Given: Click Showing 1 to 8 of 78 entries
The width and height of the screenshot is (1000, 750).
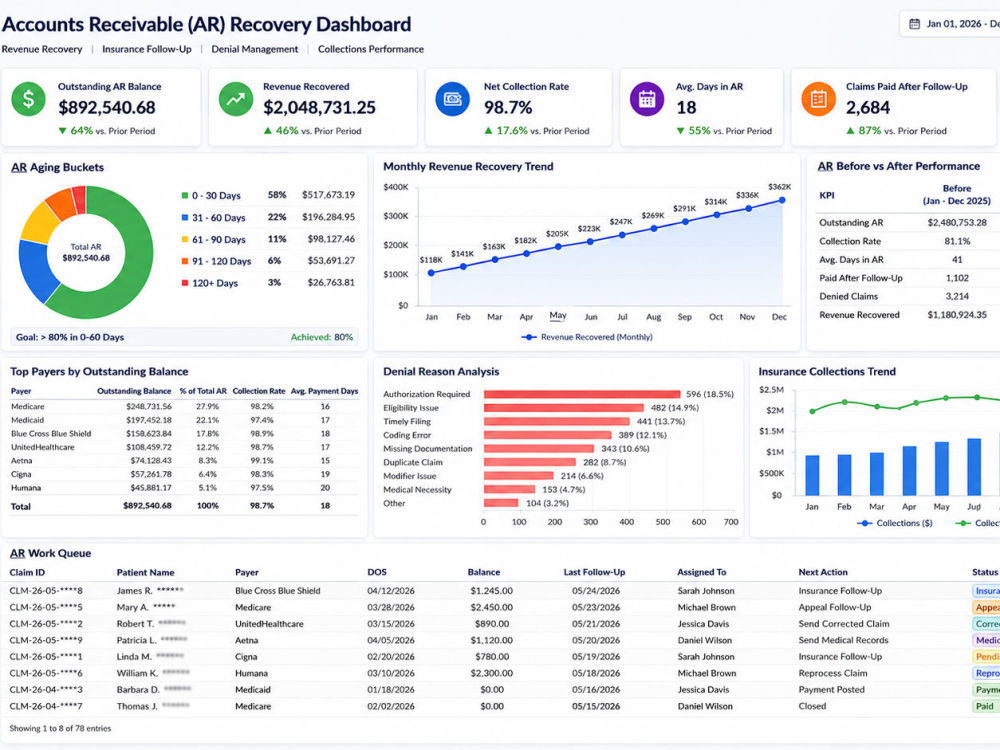Looking at the screenshot, I should [60, 728].
